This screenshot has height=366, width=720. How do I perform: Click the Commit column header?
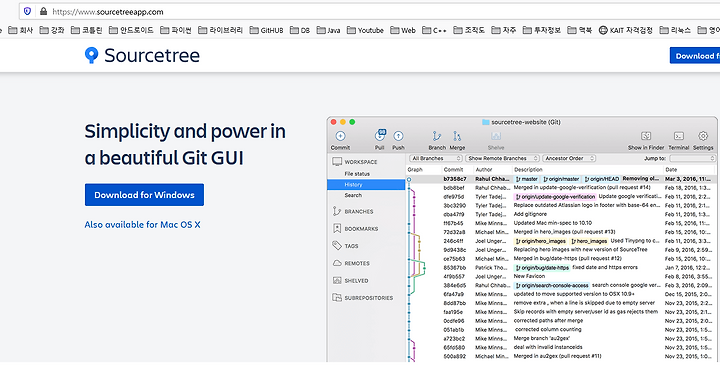click(x=453, y=169)
